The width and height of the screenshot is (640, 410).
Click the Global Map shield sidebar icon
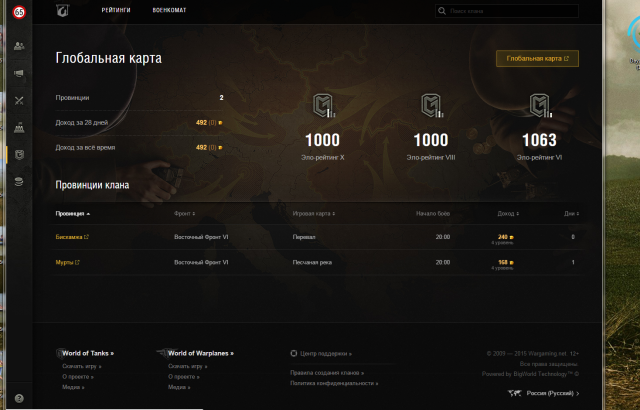19,154
